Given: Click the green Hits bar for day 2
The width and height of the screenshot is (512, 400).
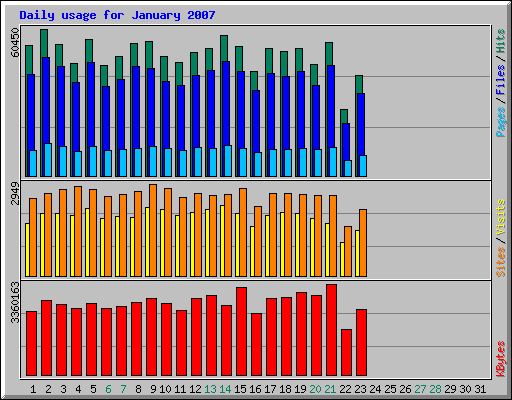Looking at the screenshot, I should coord(44,43).
